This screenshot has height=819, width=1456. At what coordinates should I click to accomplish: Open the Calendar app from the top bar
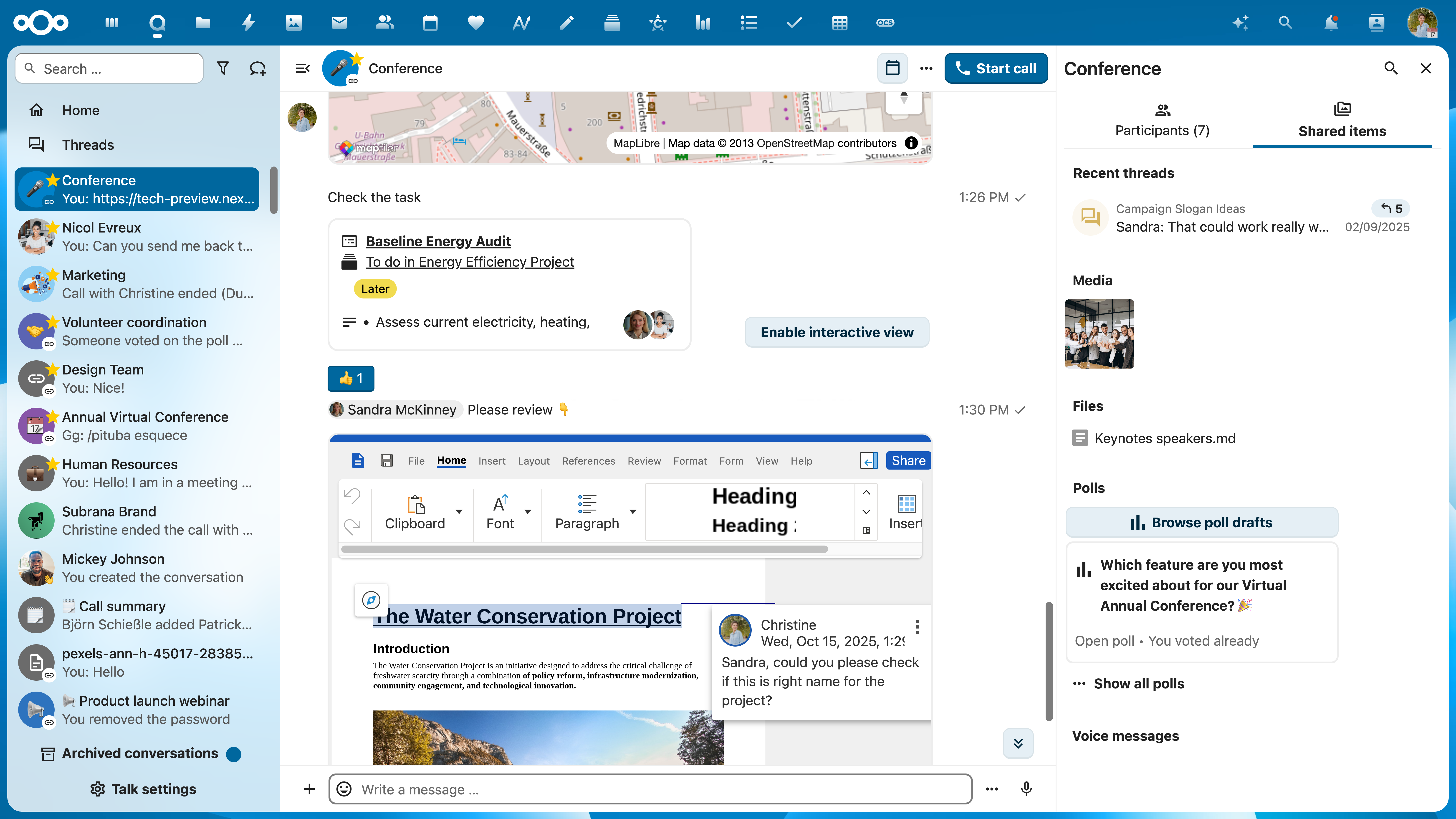[430, 23]
